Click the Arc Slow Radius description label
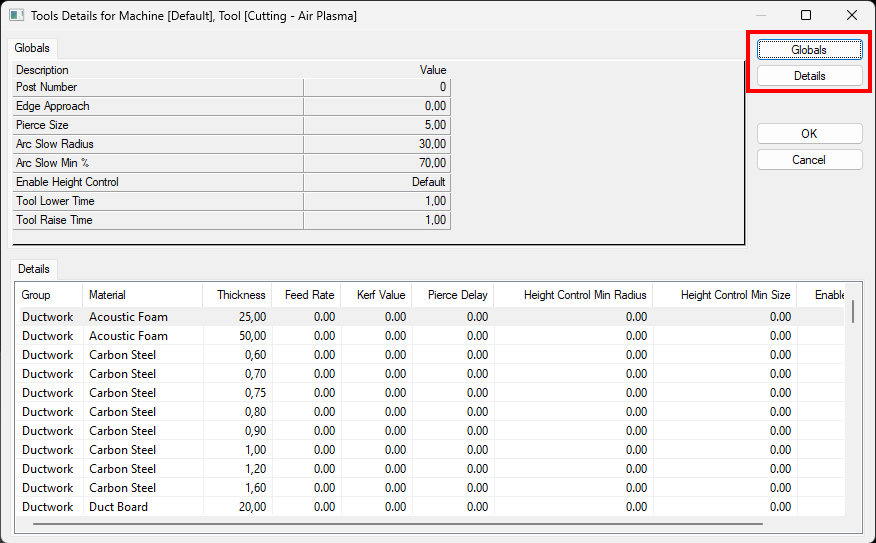Viewport: 876px width, 543px height. pos(55,144)
